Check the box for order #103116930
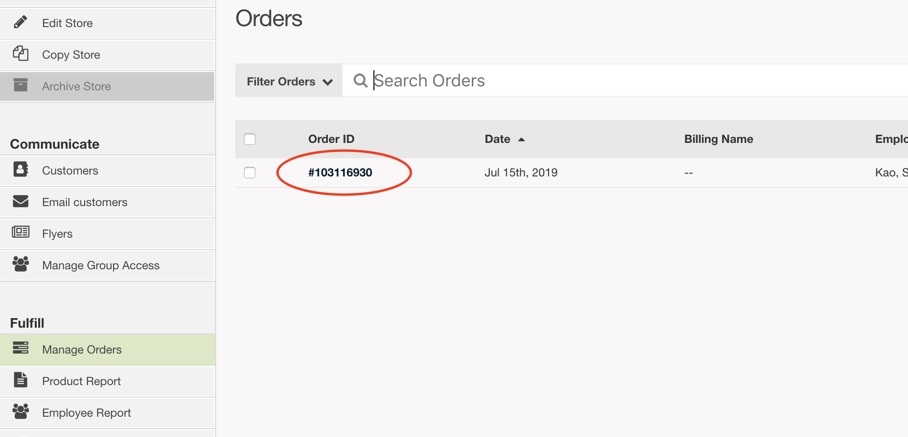The image size is (908, 437). (250, 172)
